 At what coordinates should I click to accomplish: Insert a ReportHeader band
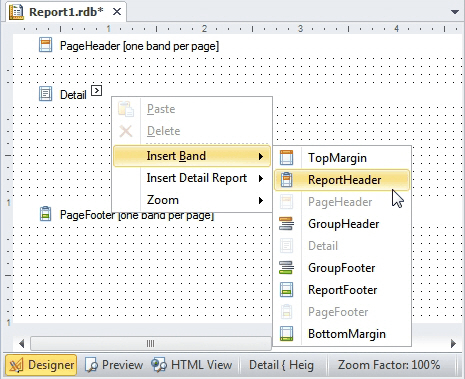tap(342, 180)
